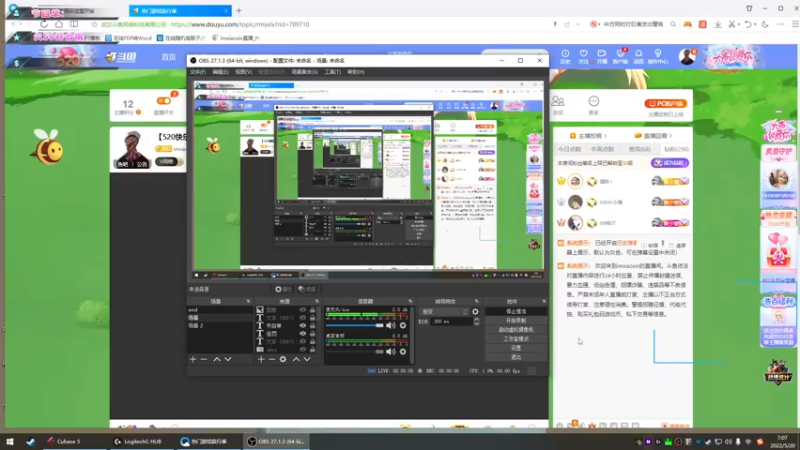Remove selected scene with minus icon
800x450 pixels.
click(x=204, y=359)
